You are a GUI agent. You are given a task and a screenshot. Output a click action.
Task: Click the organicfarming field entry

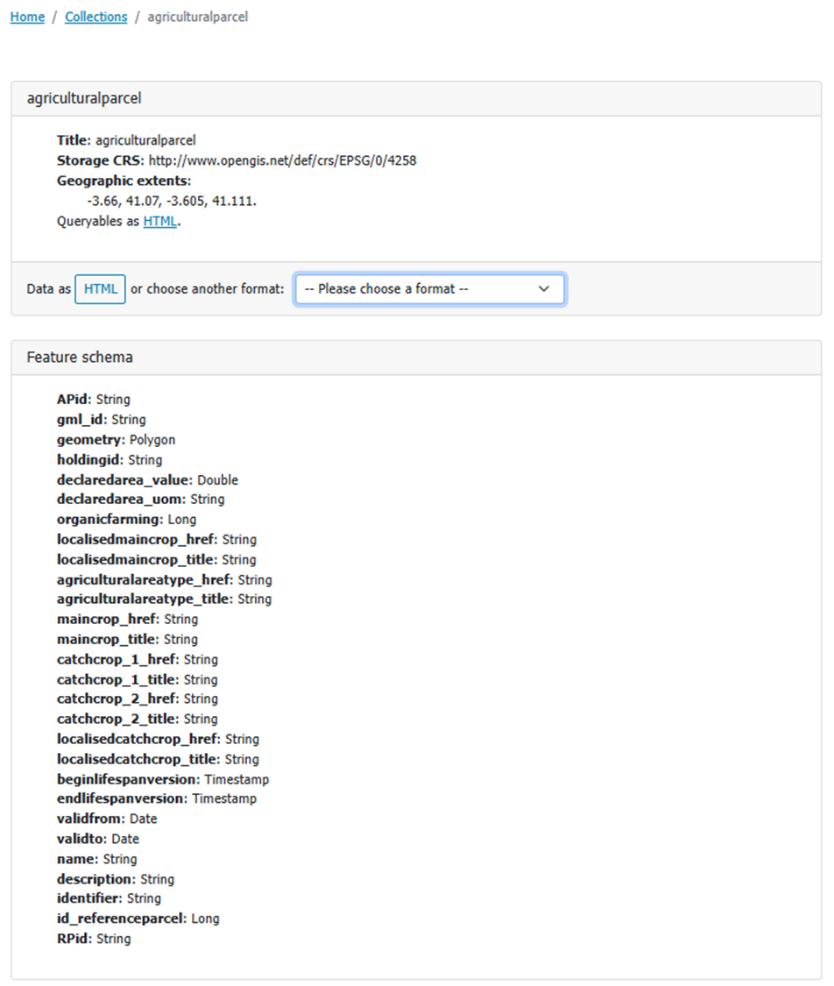(126, 519)
